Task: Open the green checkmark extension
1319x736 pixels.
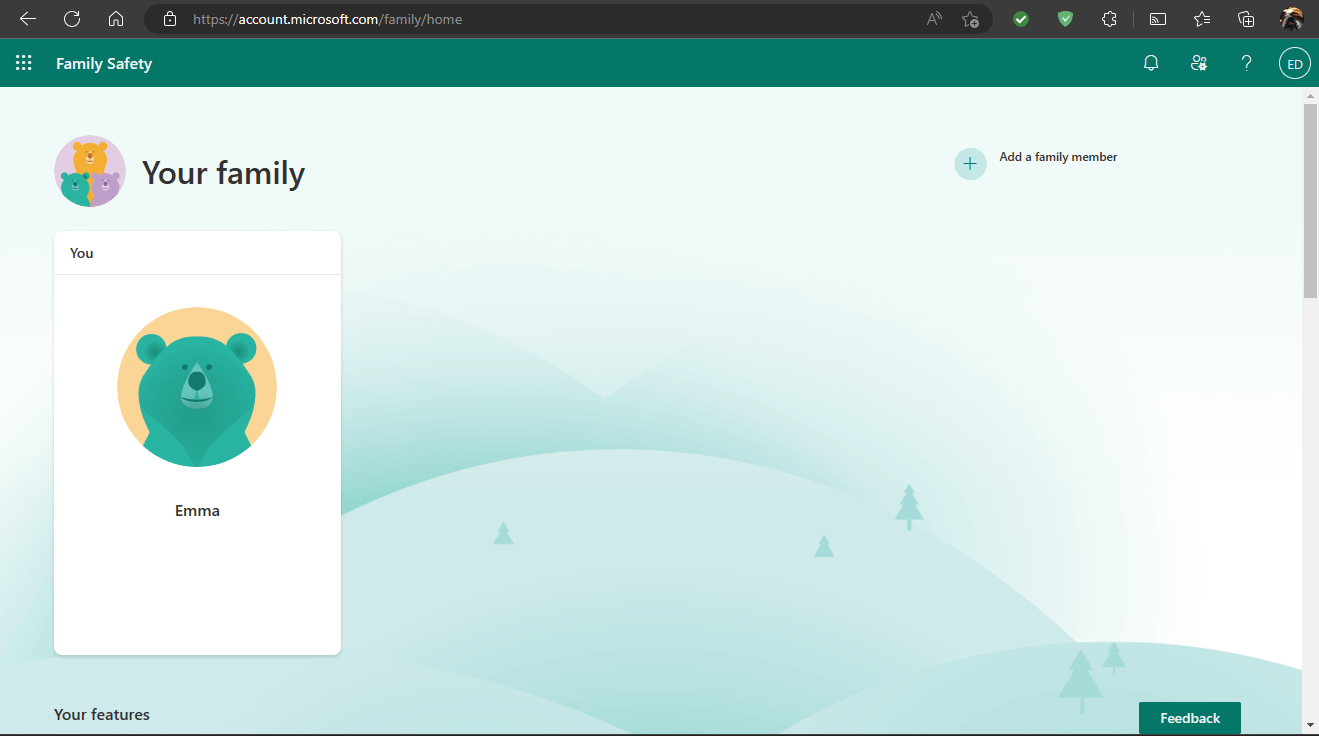Action: (1021, 19)
